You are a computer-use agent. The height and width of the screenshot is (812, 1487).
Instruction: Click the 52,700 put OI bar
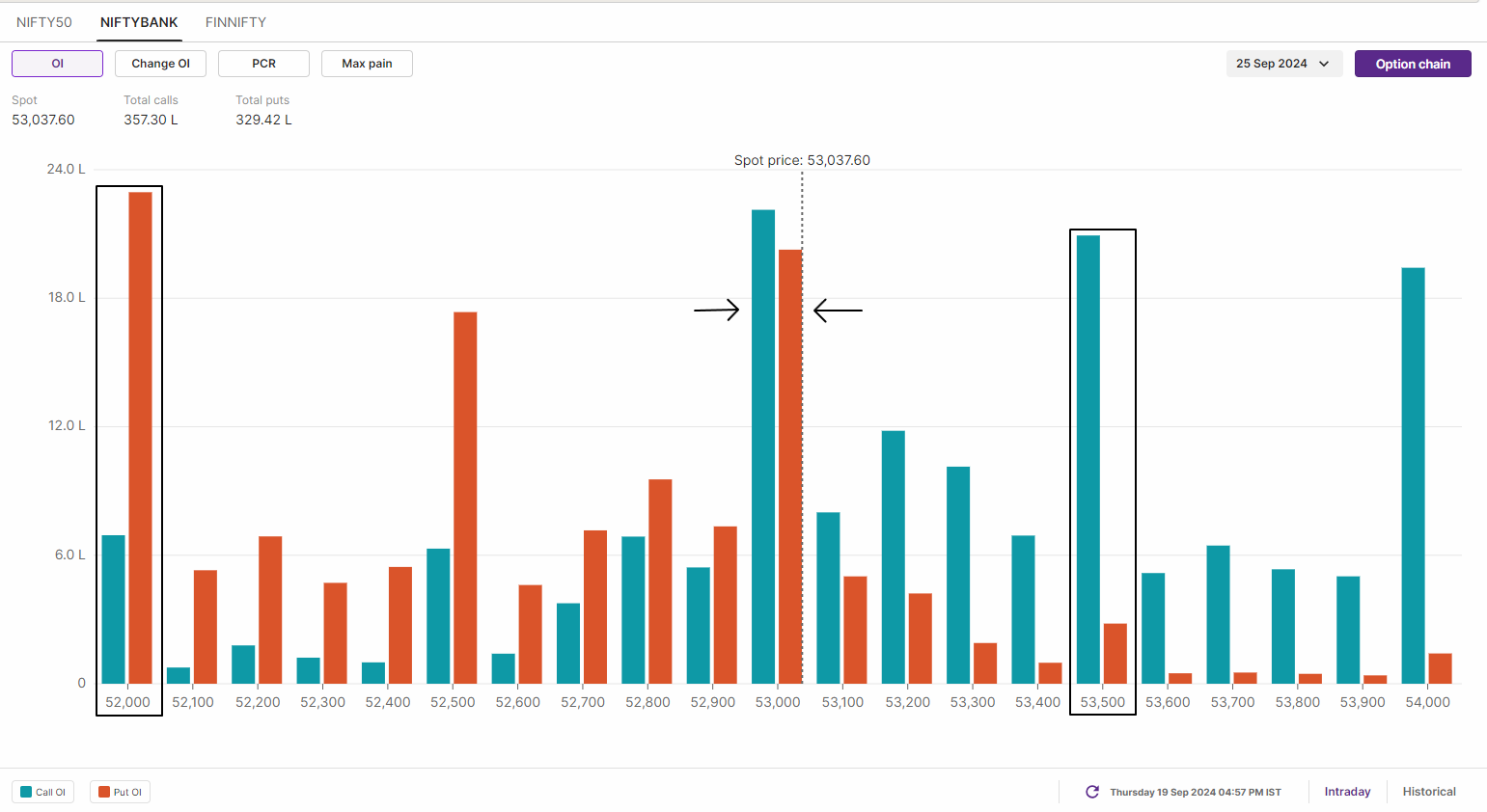tap(595, 608)
